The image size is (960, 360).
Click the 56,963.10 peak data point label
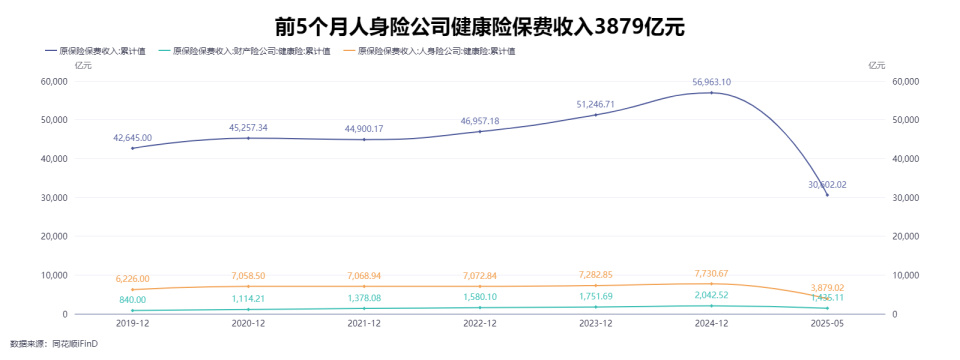tap(711, 82)
